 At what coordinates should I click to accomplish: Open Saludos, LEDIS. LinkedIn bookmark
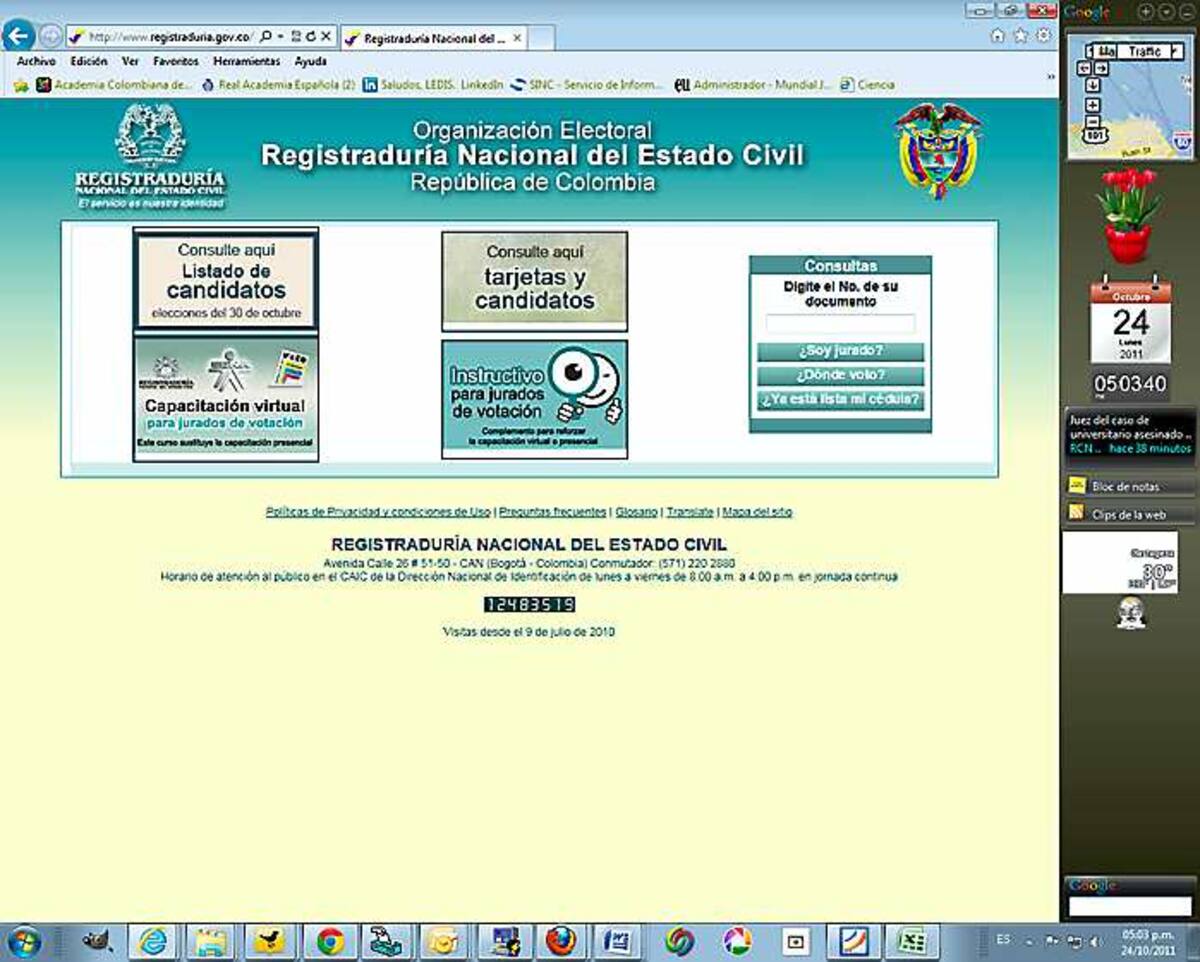coord(432,86)
